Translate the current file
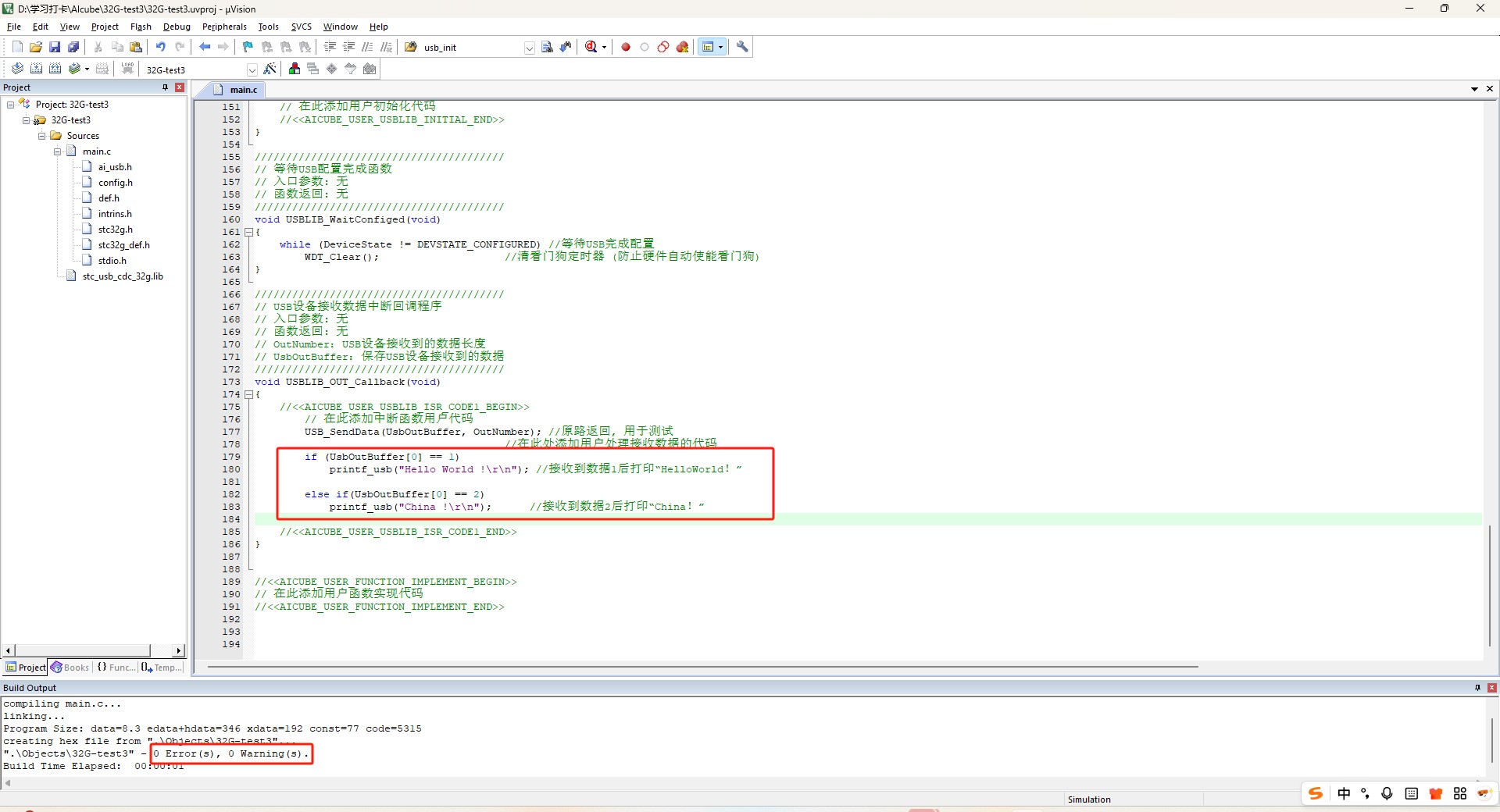The width and height of the screenshot is (1500, 812). tap(17, 69)
